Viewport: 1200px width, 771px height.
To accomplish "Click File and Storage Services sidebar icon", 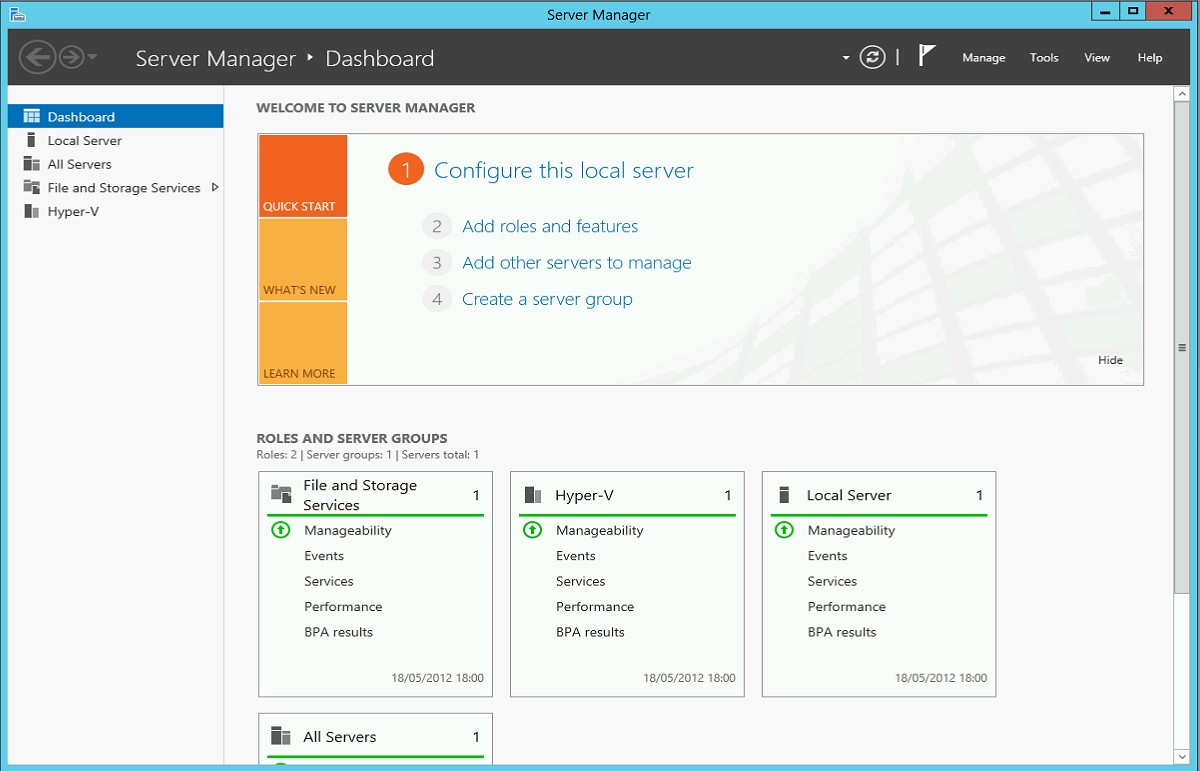I will point(31,188).
